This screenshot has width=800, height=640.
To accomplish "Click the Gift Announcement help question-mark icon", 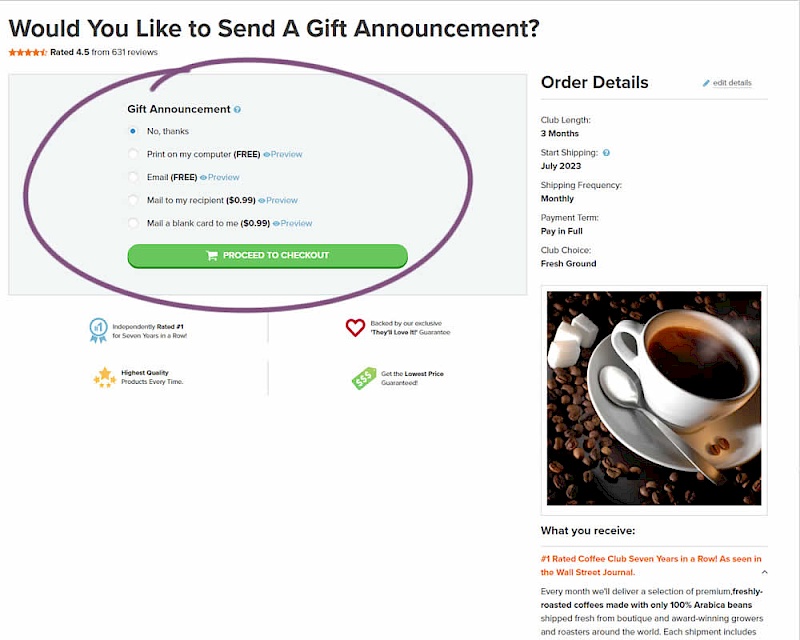I will pyautogui.click(x=238, y=110).
